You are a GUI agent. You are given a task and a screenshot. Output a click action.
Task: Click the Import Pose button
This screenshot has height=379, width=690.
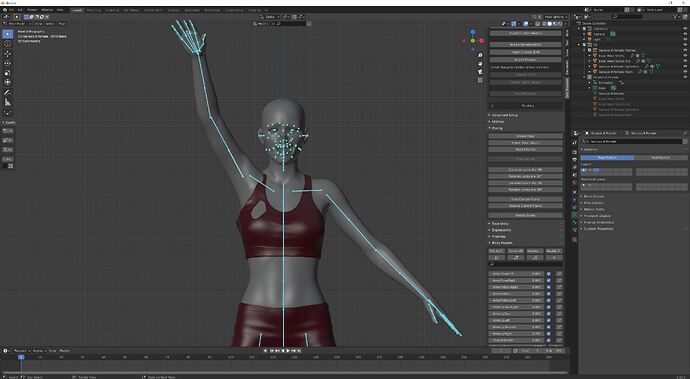(525, 136)
